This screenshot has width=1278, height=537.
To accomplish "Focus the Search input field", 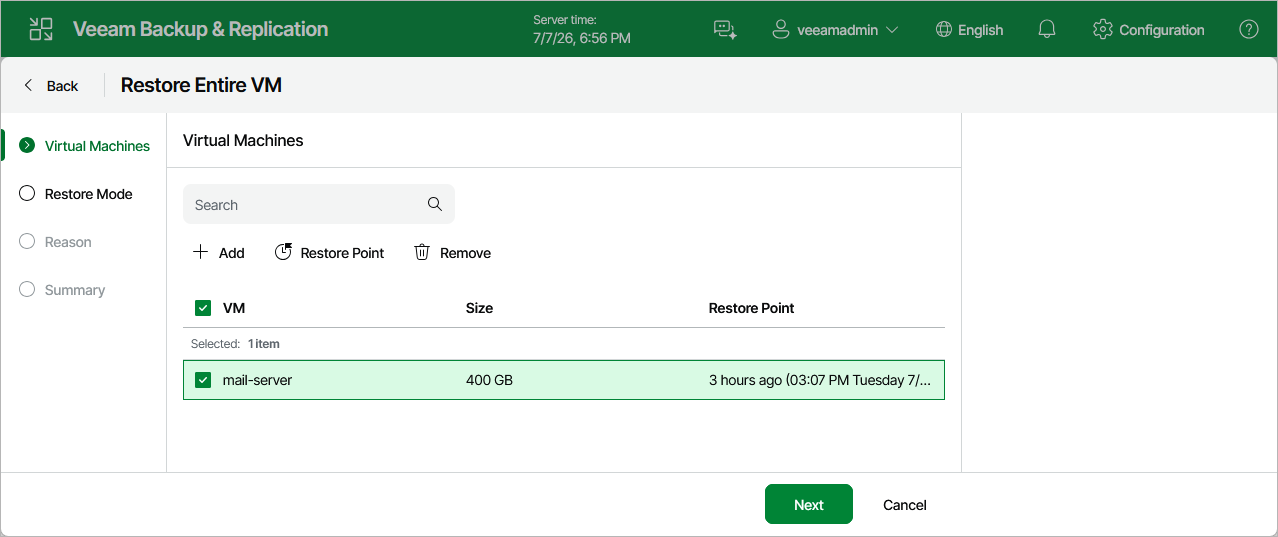I will pos(319,204).
